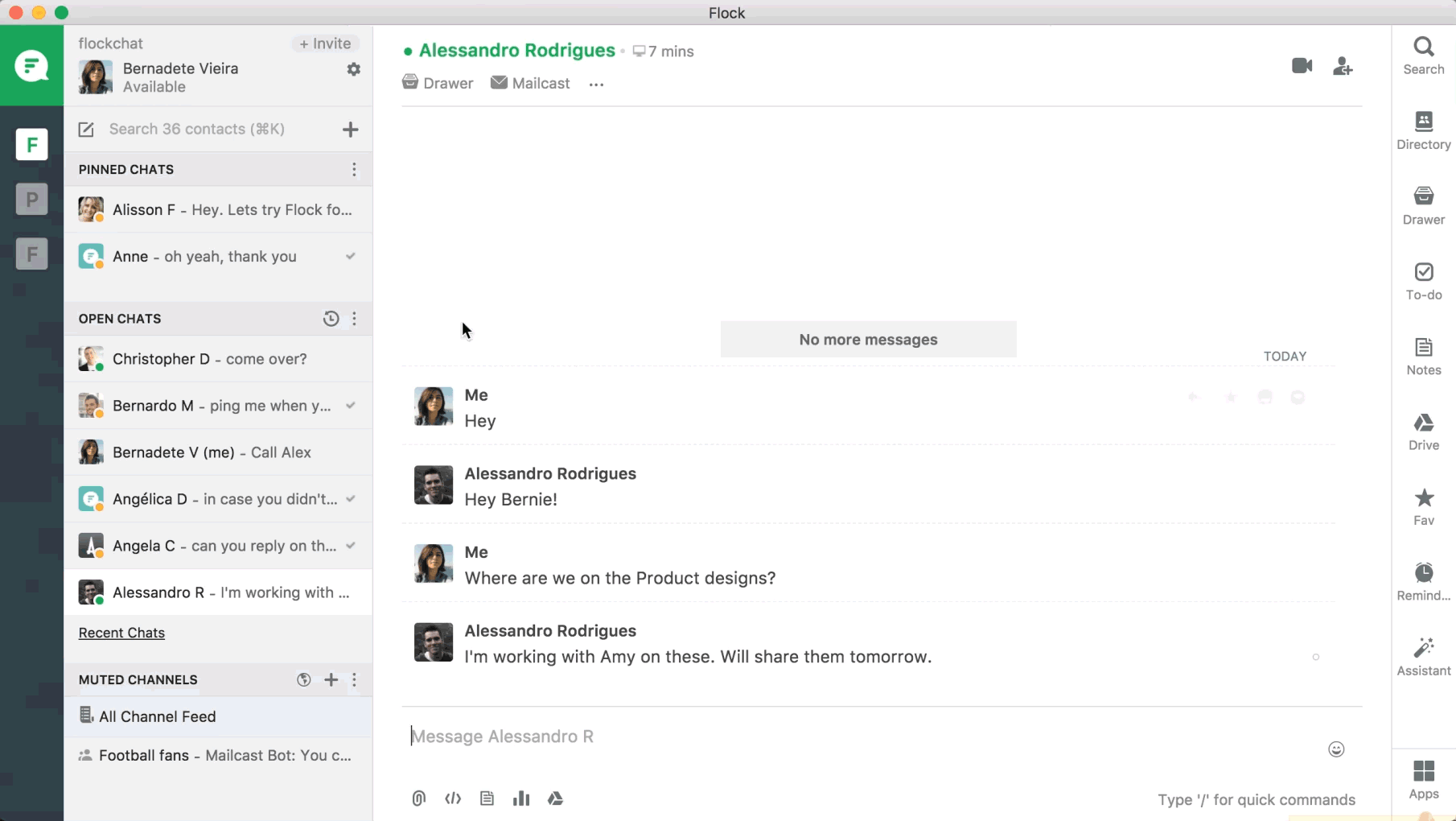
Task: Open the Assistant wand icon
Action: click(x=1423, y=658)
